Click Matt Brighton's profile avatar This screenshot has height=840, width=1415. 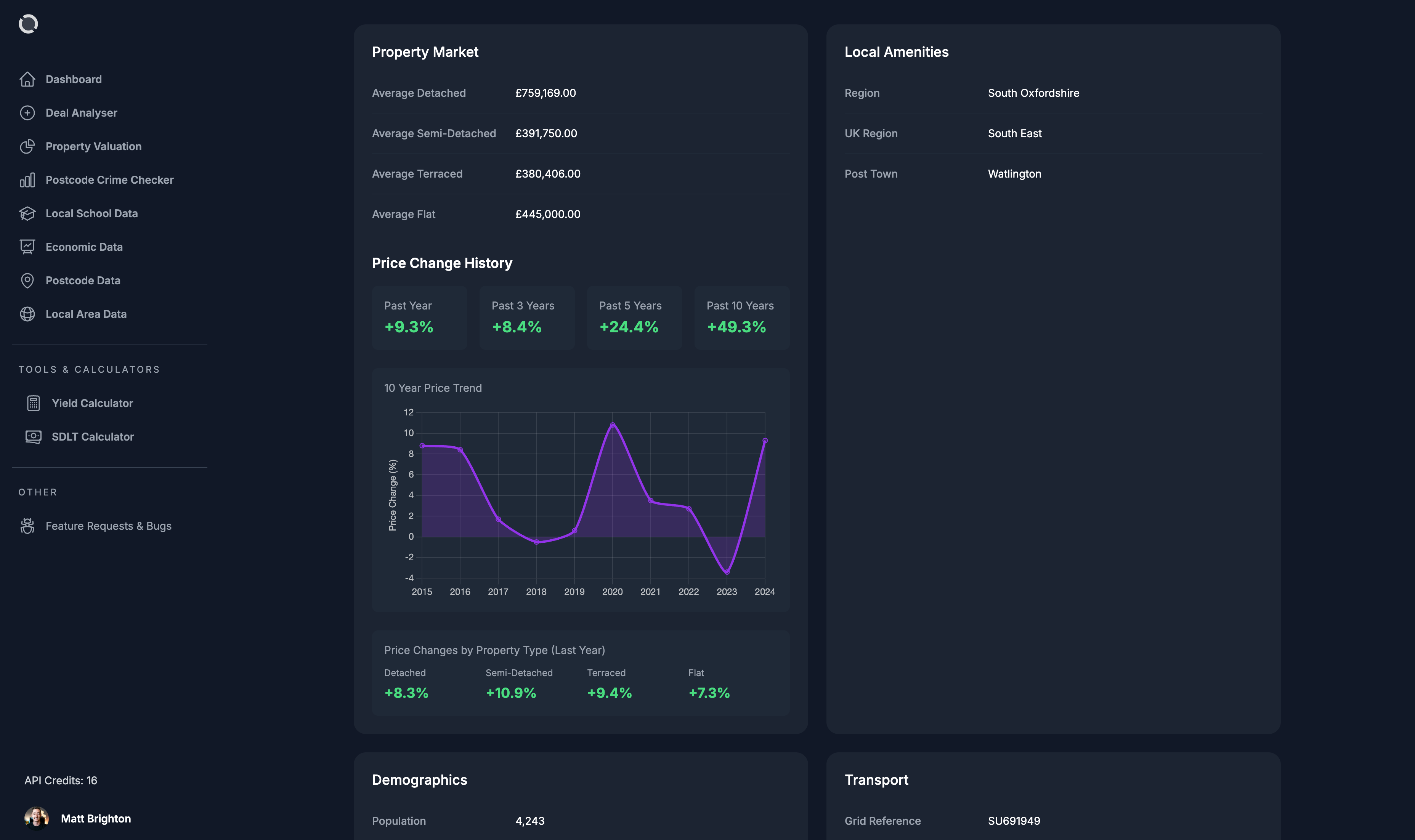36,819
